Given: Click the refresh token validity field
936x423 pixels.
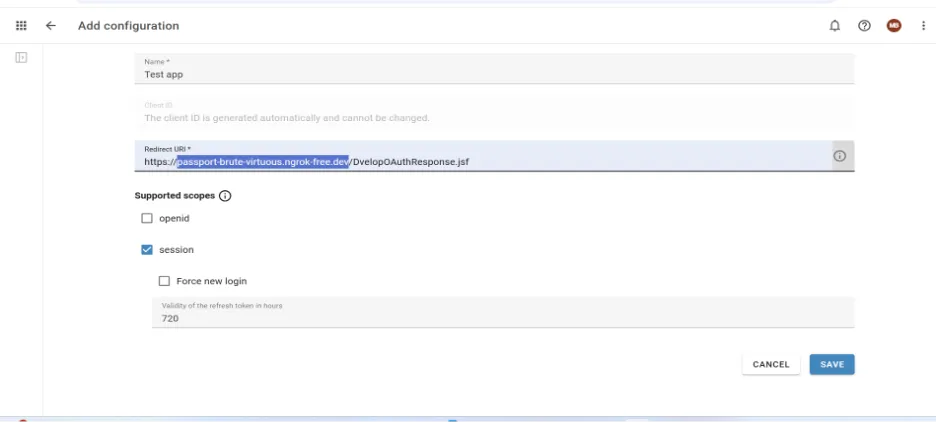Looking at the screenshot, I should (503, 312).
